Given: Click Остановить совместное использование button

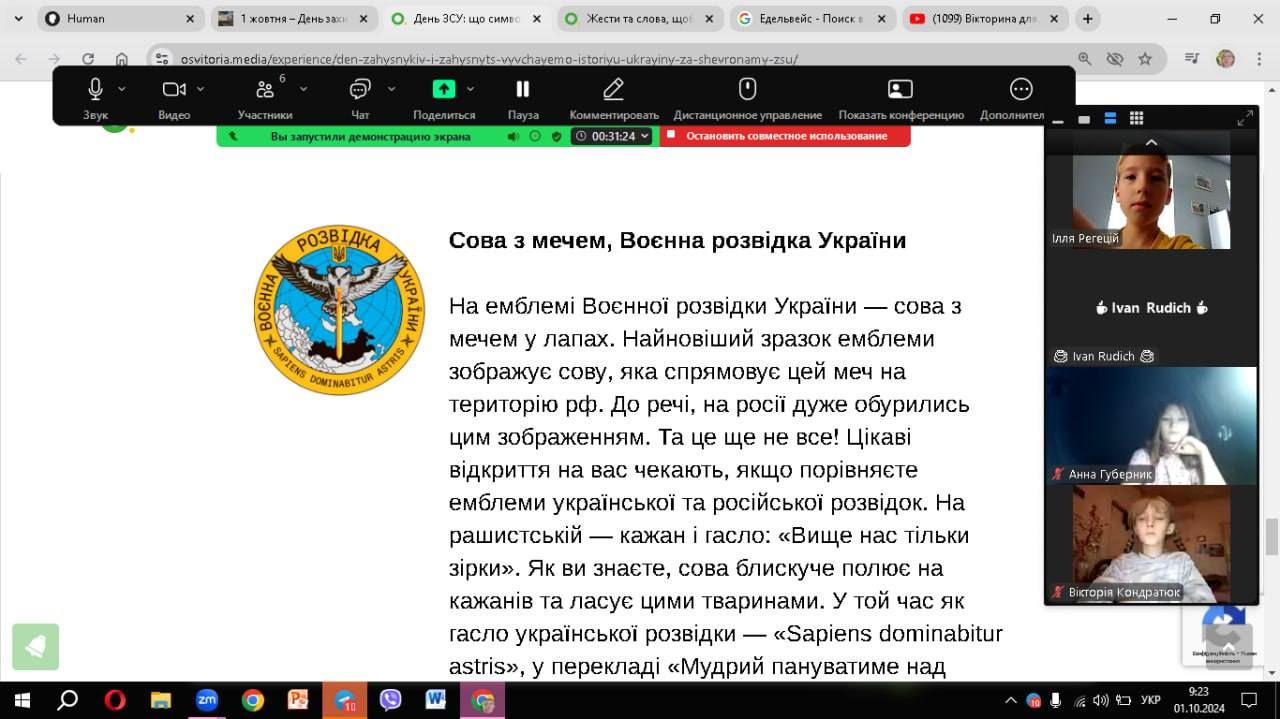Looking at the screenshot, I should [x=785, y=136].
